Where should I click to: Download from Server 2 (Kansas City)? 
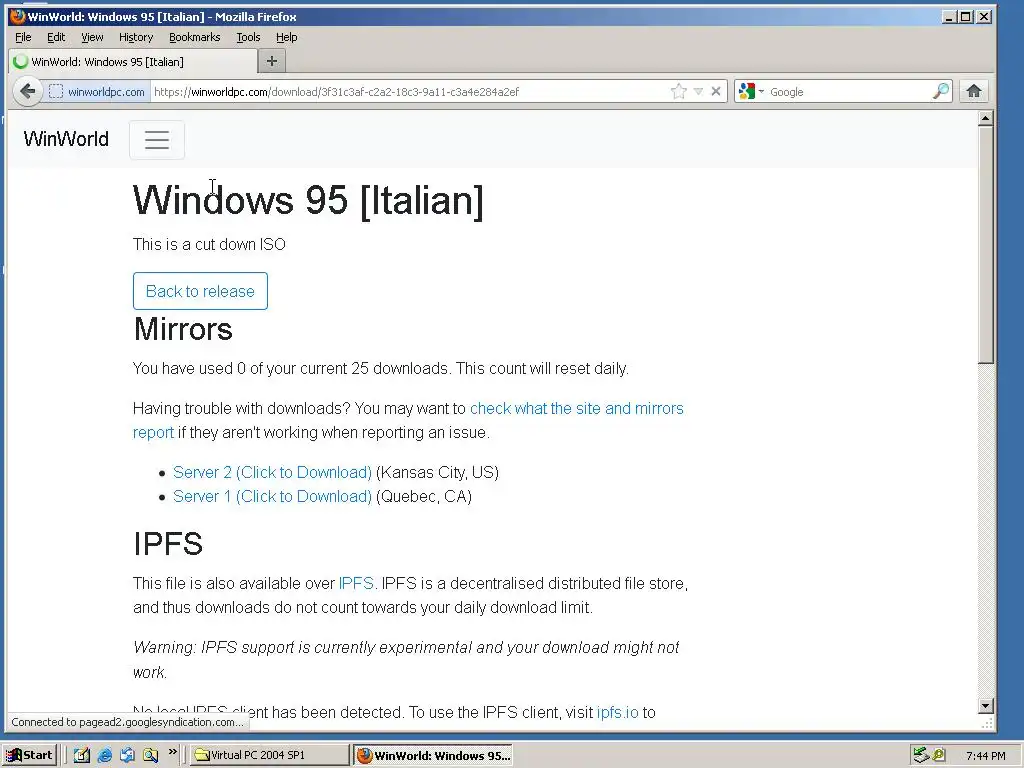click(272, 472)
